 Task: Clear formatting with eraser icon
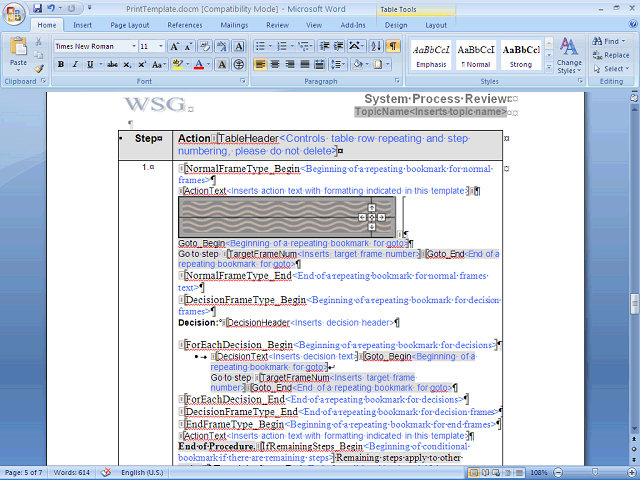point(205,46)
